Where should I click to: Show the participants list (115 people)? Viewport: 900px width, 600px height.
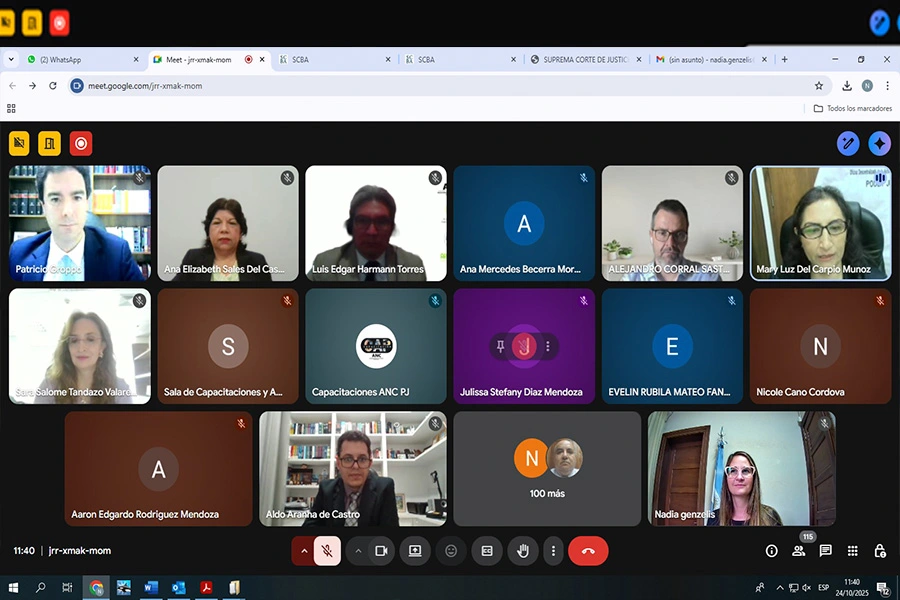(x=798, y=551)
